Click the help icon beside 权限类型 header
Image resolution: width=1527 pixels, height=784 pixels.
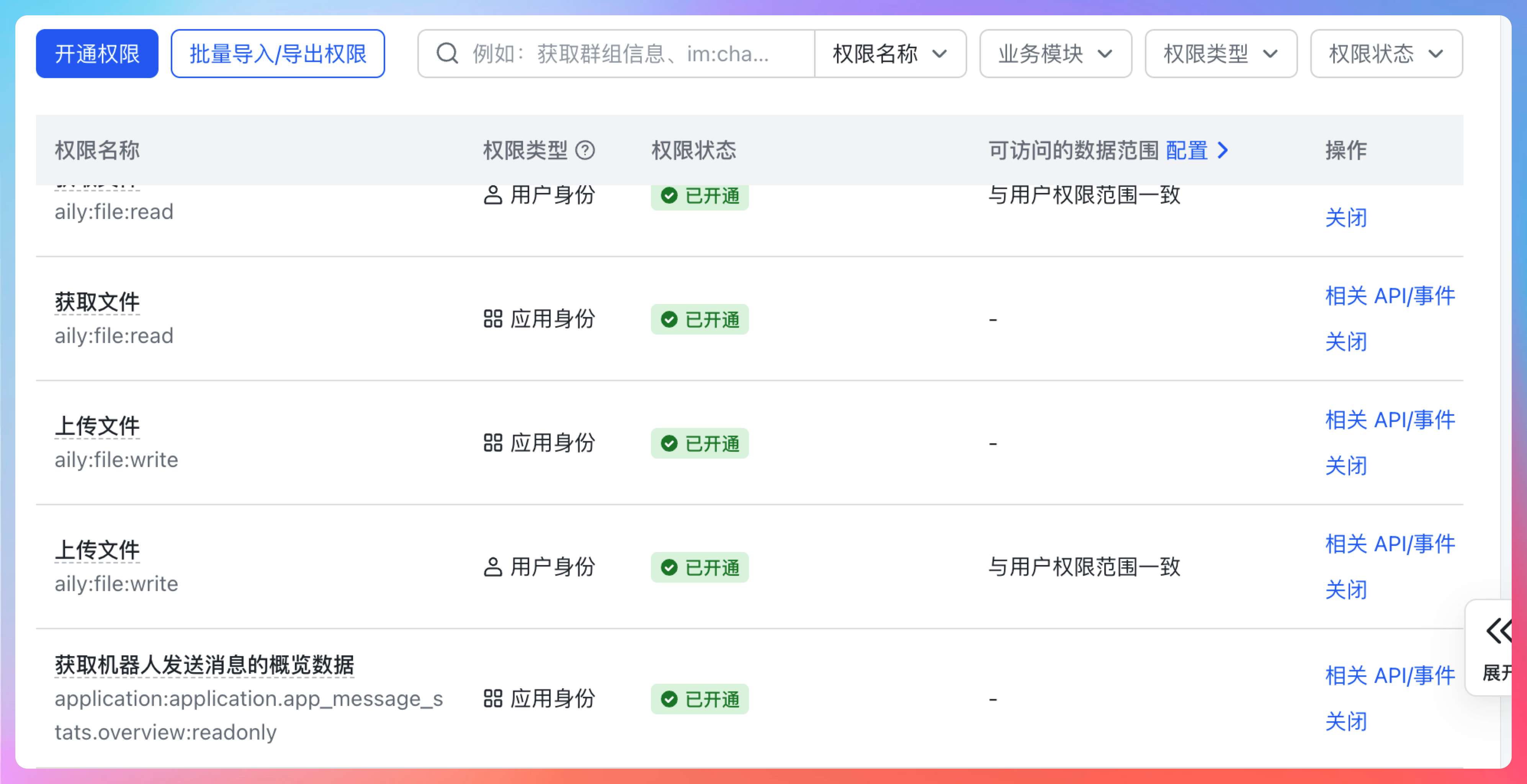click(584, 150)
